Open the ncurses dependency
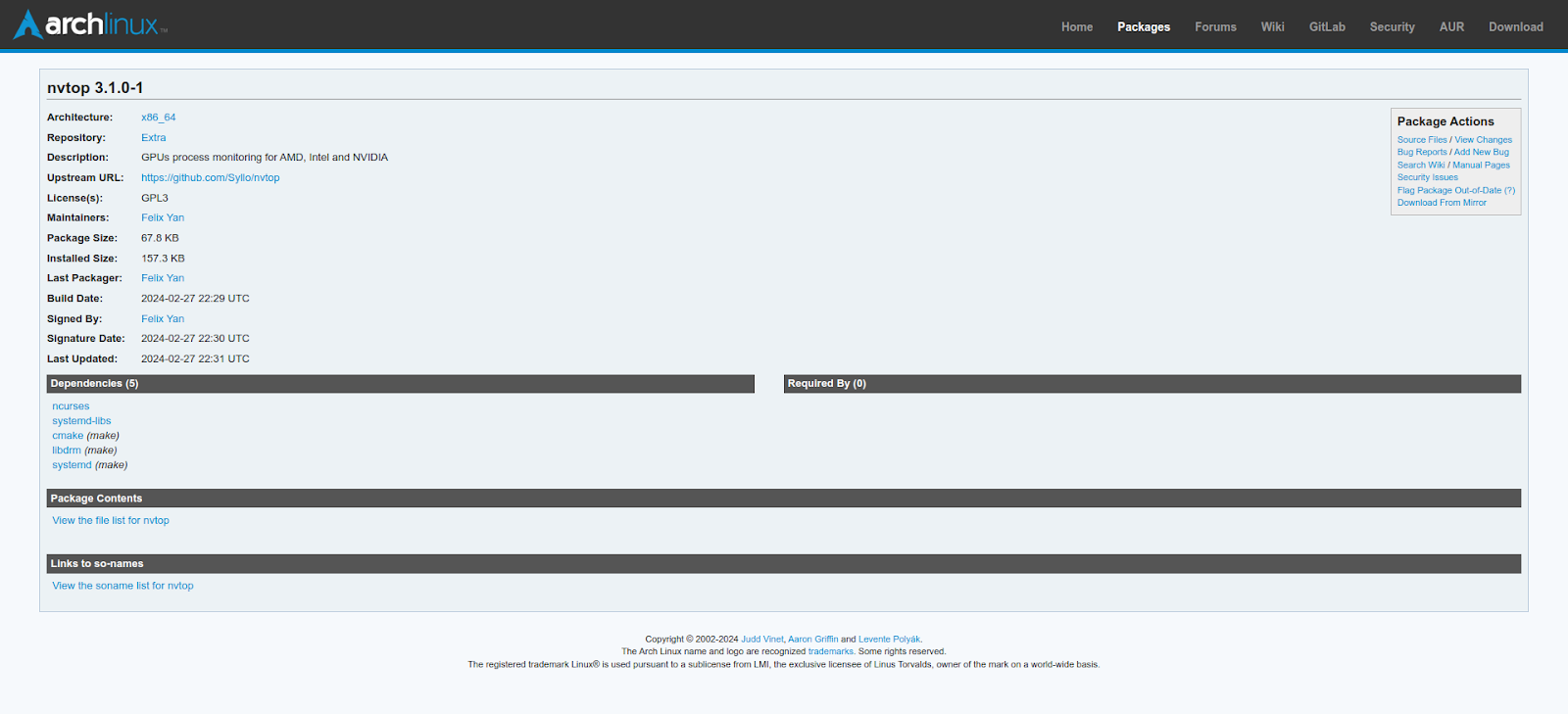Image resolution: width=1568 pixels, height=714 pixels. pos(71,406)
